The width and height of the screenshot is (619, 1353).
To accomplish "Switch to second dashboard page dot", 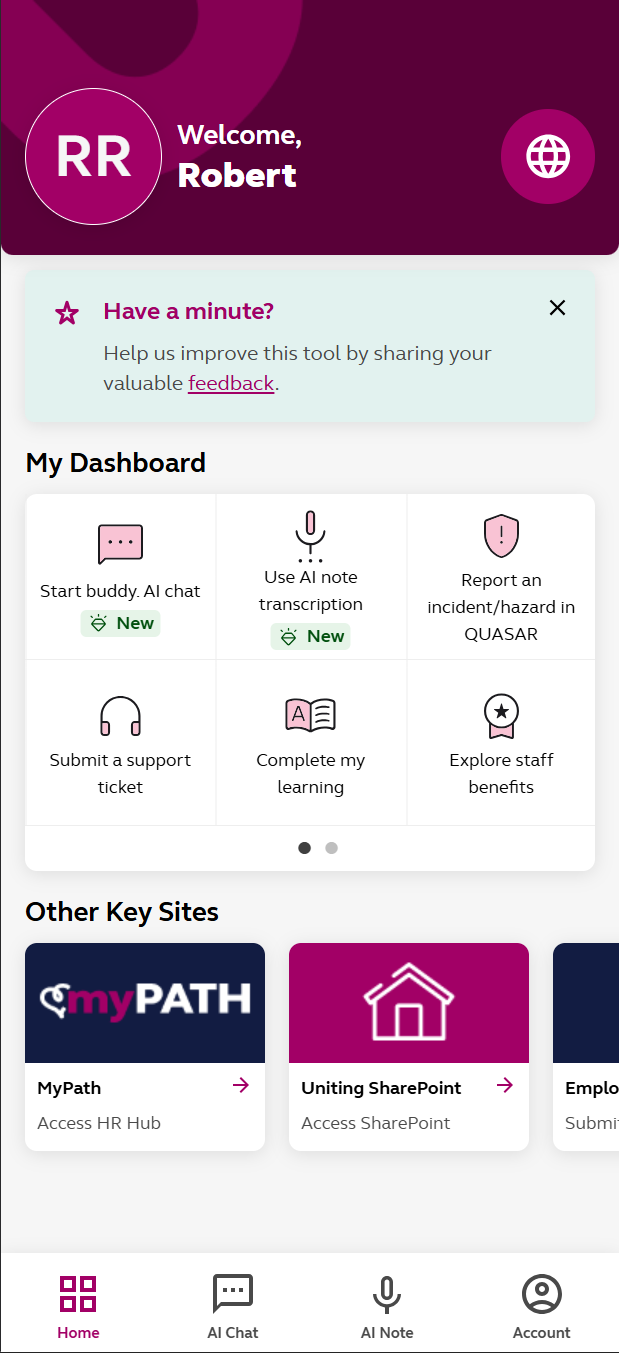I will tap(332, 848).
